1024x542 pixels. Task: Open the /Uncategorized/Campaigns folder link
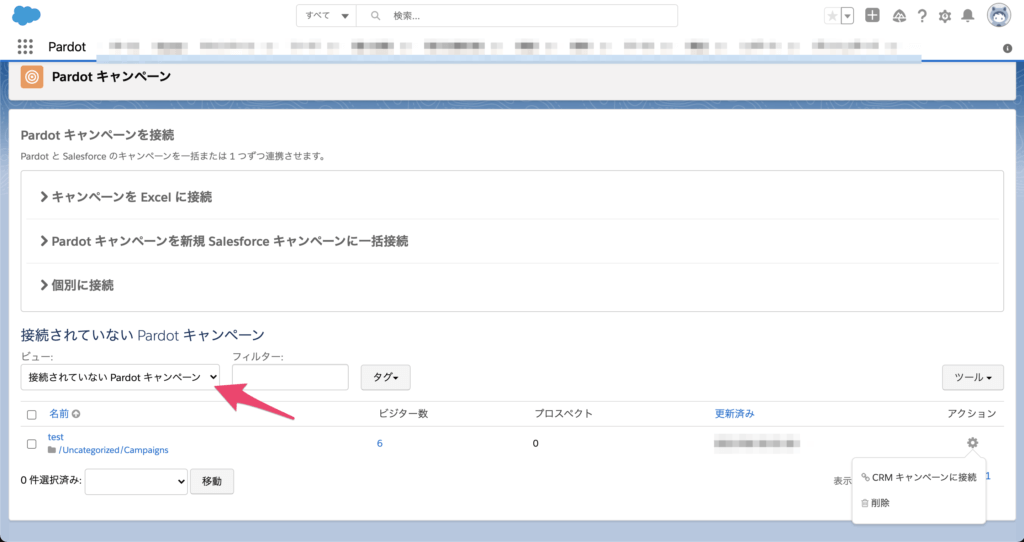pos(114,450)
